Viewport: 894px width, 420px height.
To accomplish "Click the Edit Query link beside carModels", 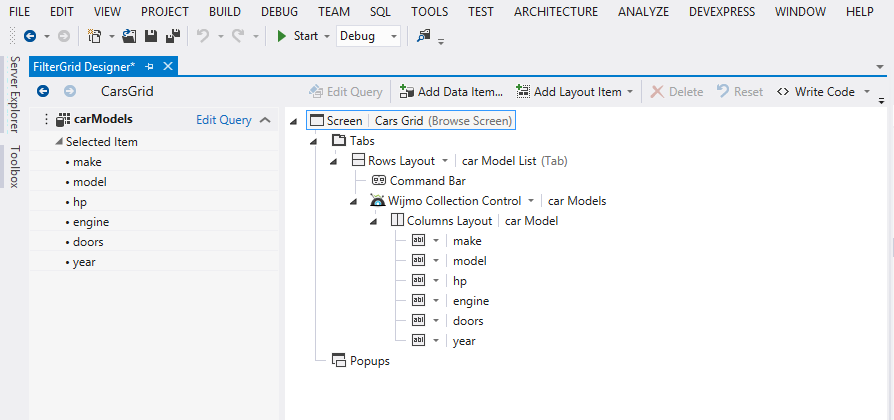I will [x=223, y=120].
